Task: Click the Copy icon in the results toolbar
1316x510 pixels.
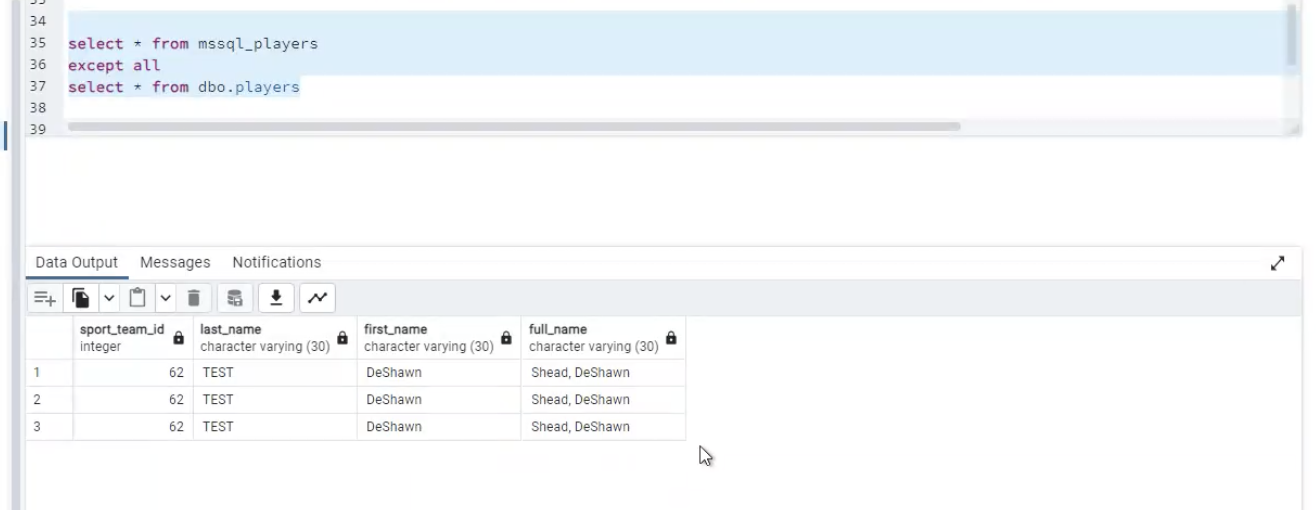Action: tap(81, 298)
